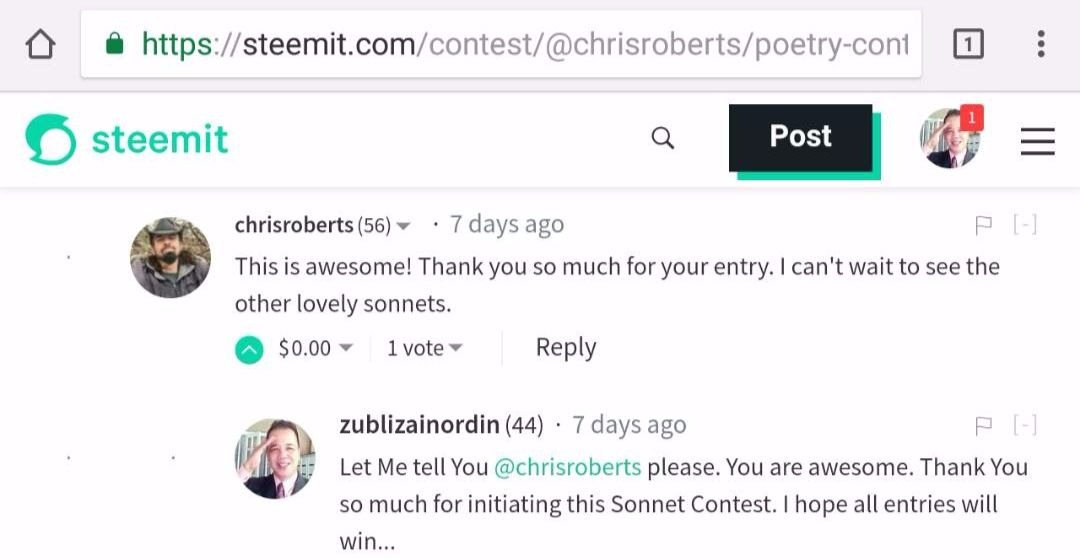Image resolution: width=1080 pixels, height=559 pixels.
Task: Open the hamburger navigation menu
Action: click(x=1038, y=143)
